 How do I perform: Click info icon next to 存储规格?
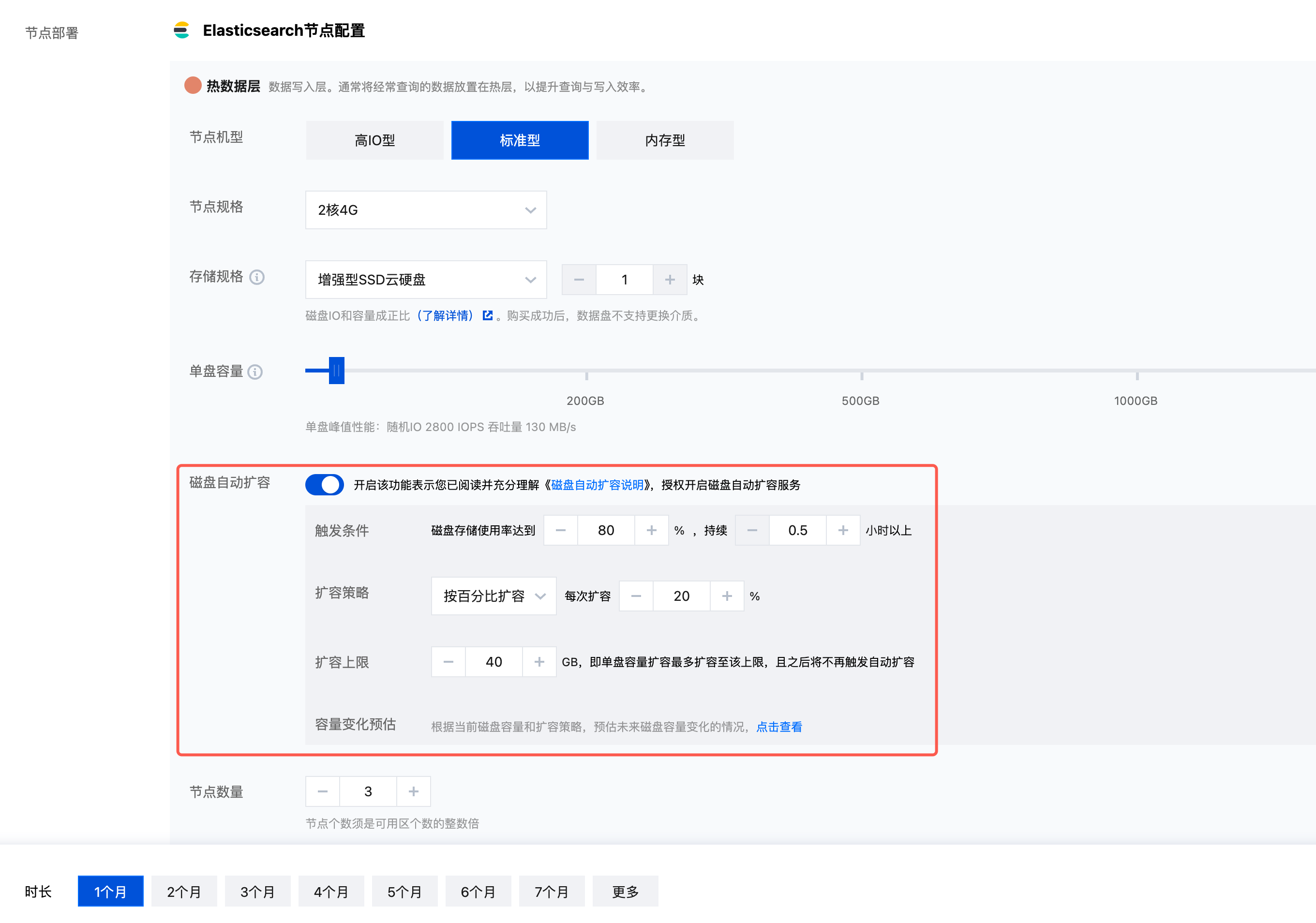(x=257, y=277)
